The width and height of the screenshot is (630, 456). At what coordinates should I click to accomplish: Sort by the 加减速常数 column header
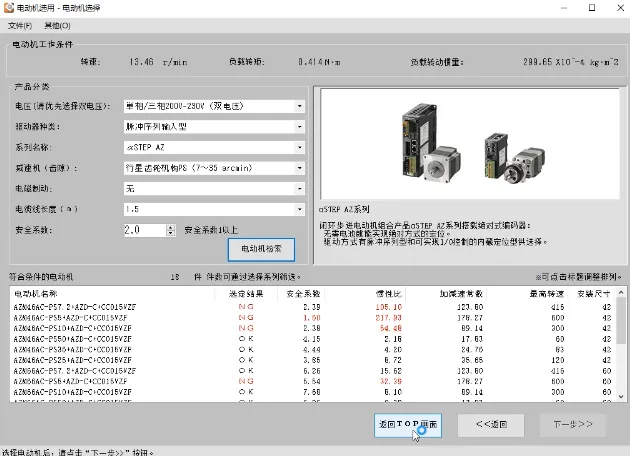446,294
